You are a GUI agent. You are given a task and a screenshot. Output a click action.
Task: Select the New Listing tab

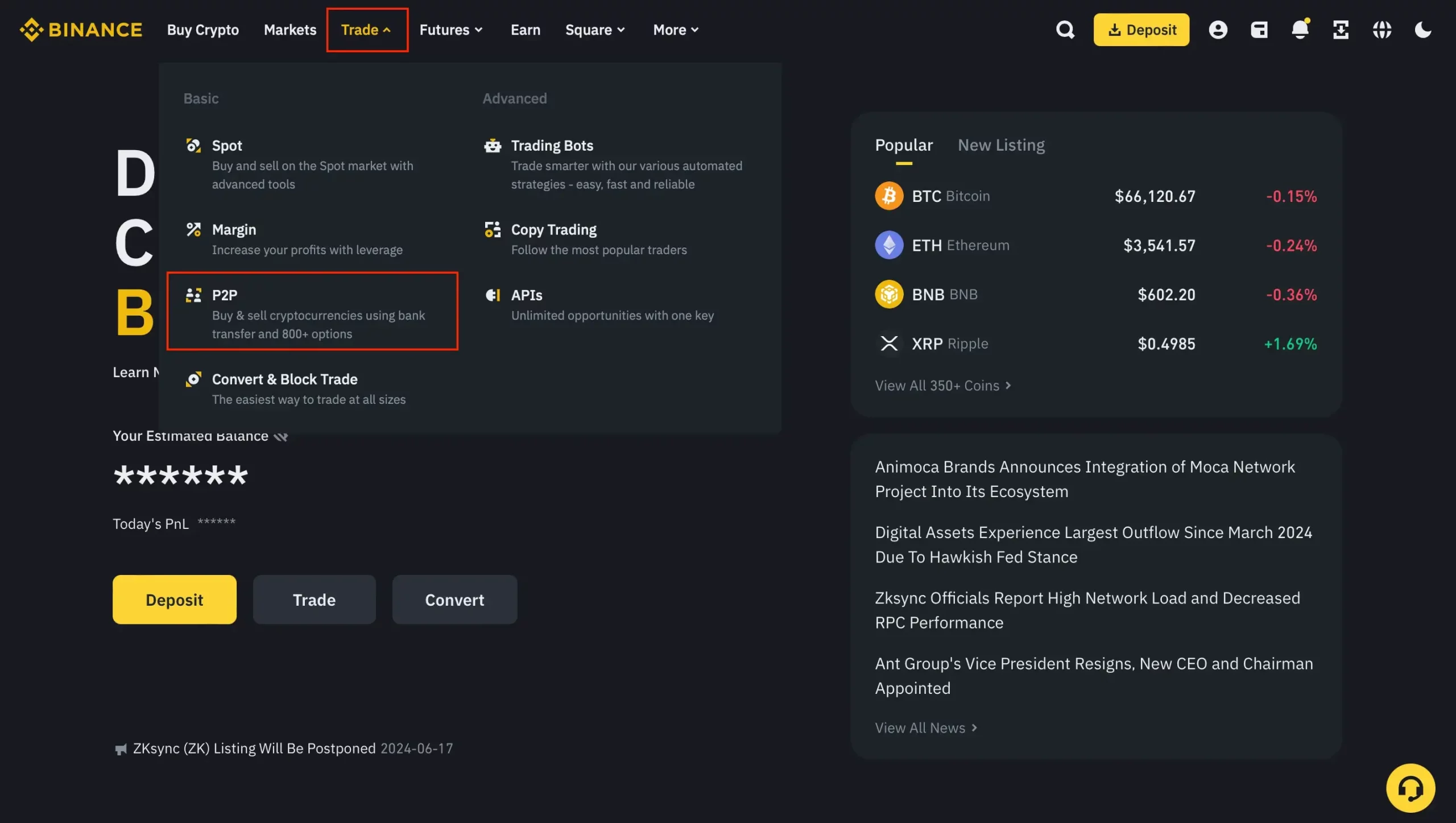coord(1000,144)
